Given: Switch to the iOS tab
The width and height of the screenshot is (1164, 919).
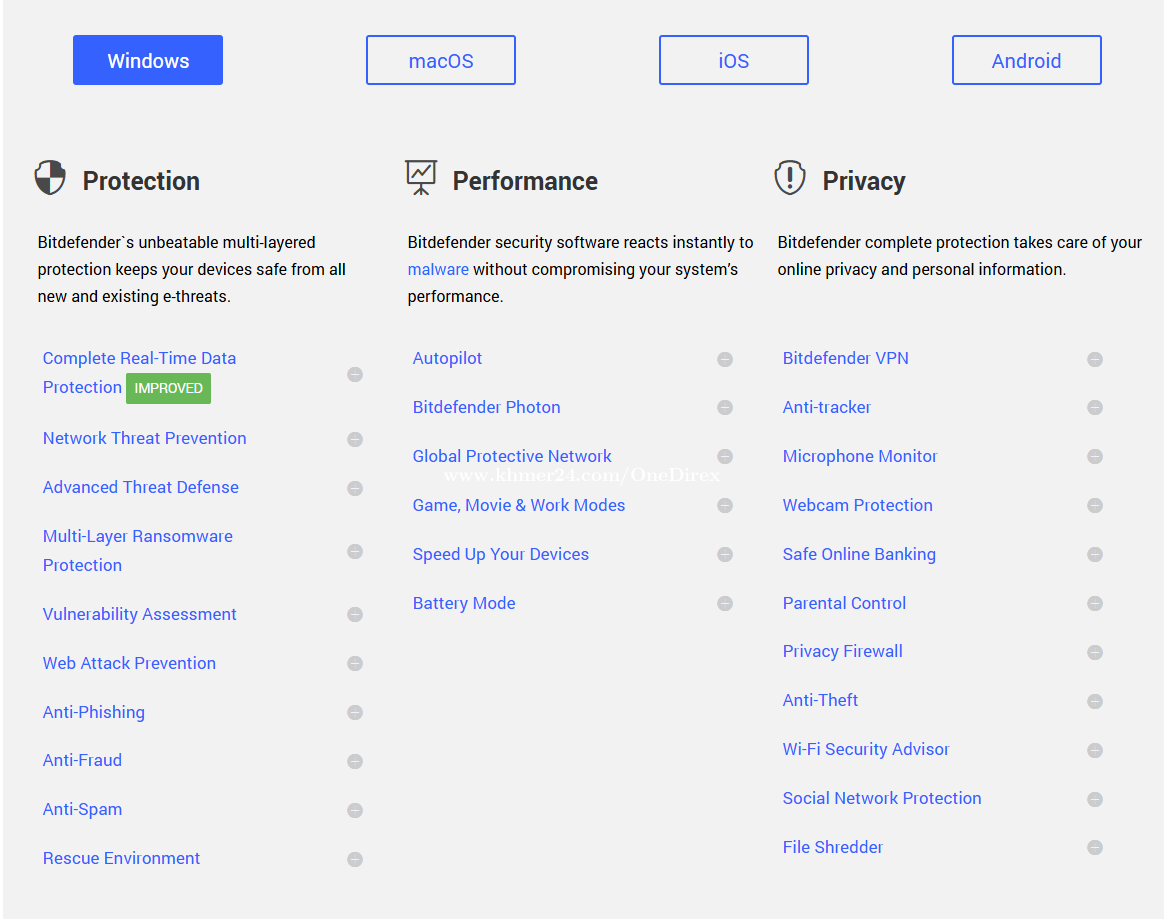Looking at the screenshot, I should (x=734, y=61).
